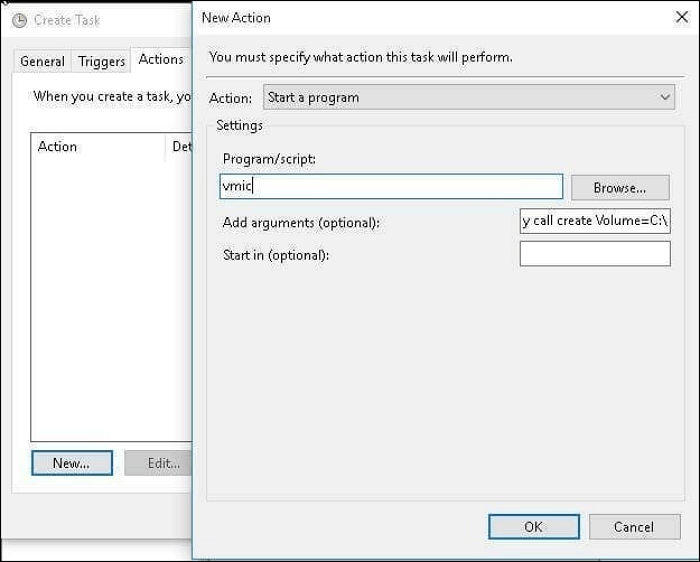
Task: Click the 'When you create a task' text
Action: [112, 96]
